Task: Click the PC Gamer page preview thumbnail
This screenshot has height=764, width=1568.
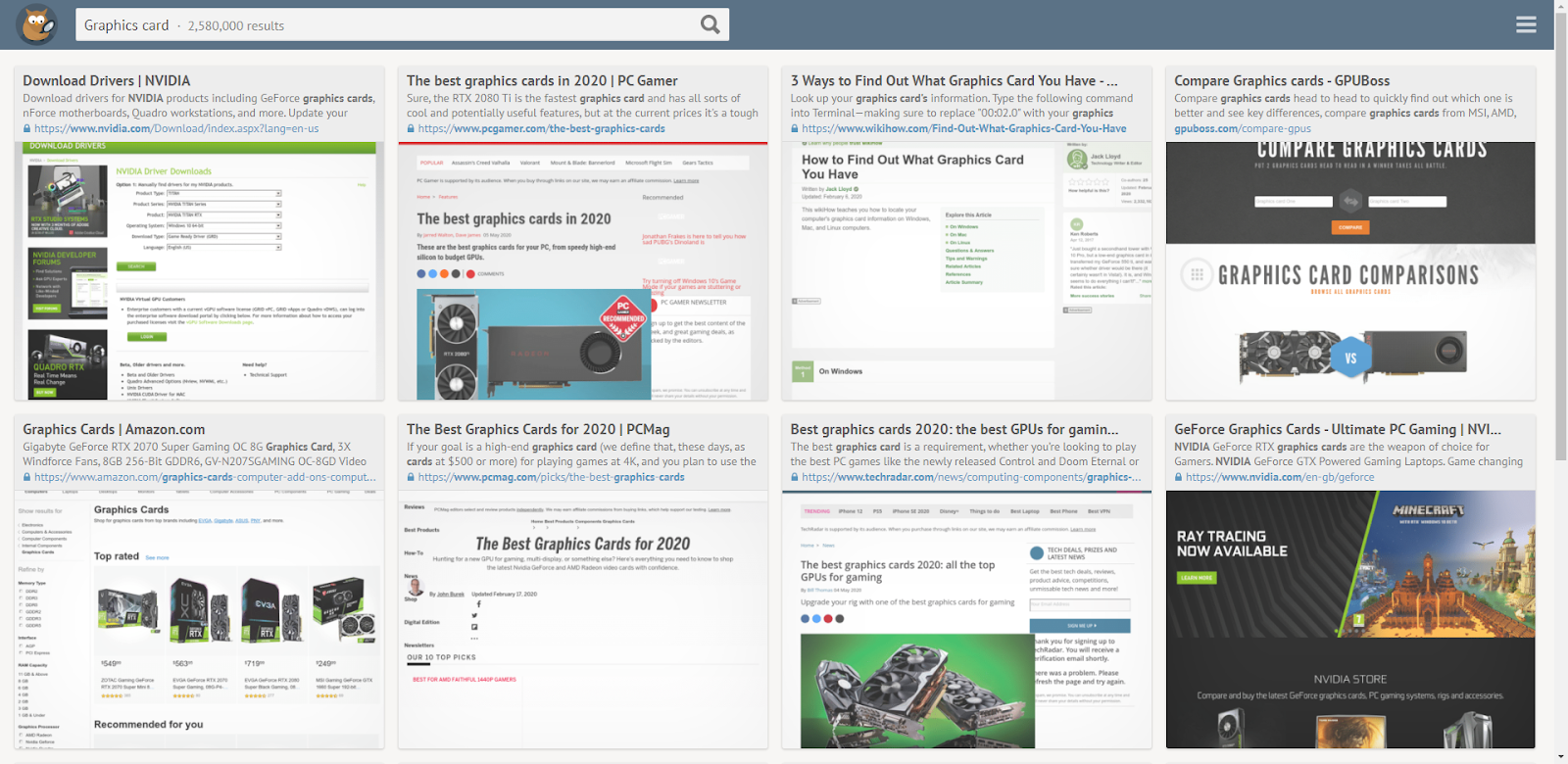Action: pos(583,270)
